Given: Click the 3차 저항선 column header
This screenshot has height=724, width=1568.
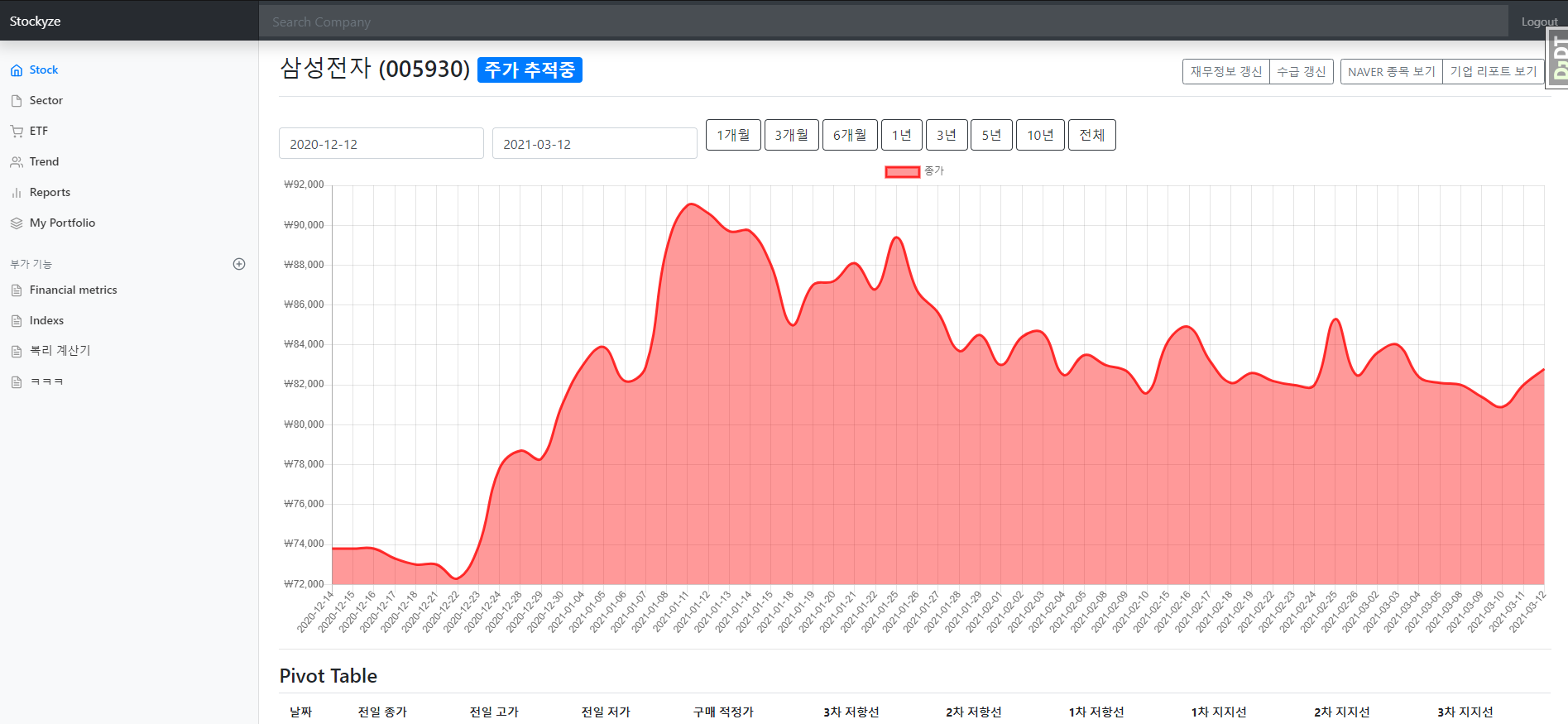Looking at the screenshot, I should [851, 712].
